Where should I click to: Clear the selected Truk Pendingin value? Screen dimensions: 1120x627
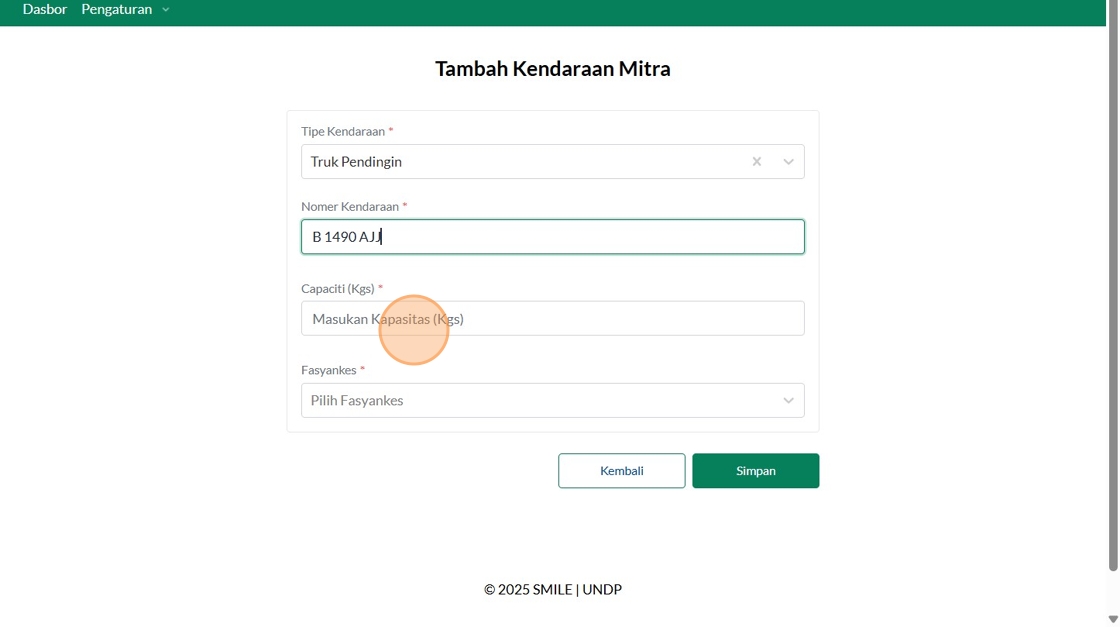click(x=757, y=162)
